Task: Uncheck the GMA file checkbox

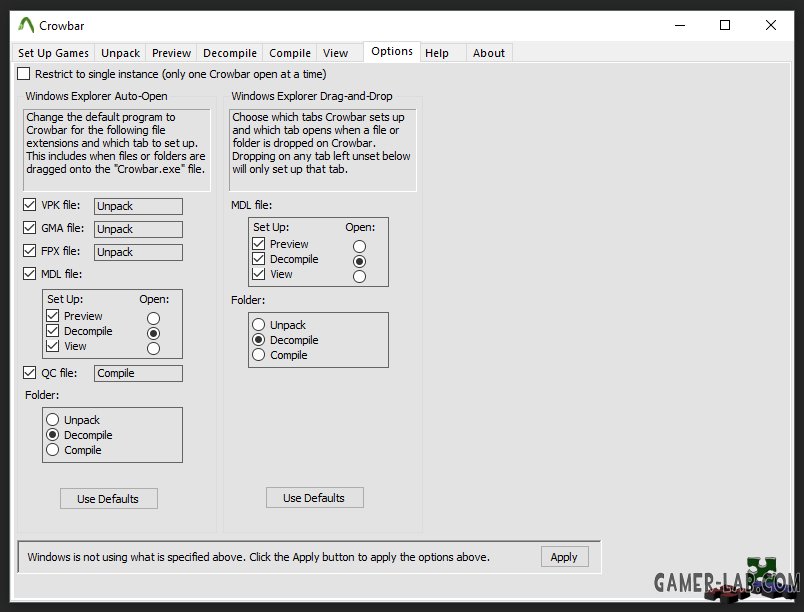Action: (x=29, y=228)
